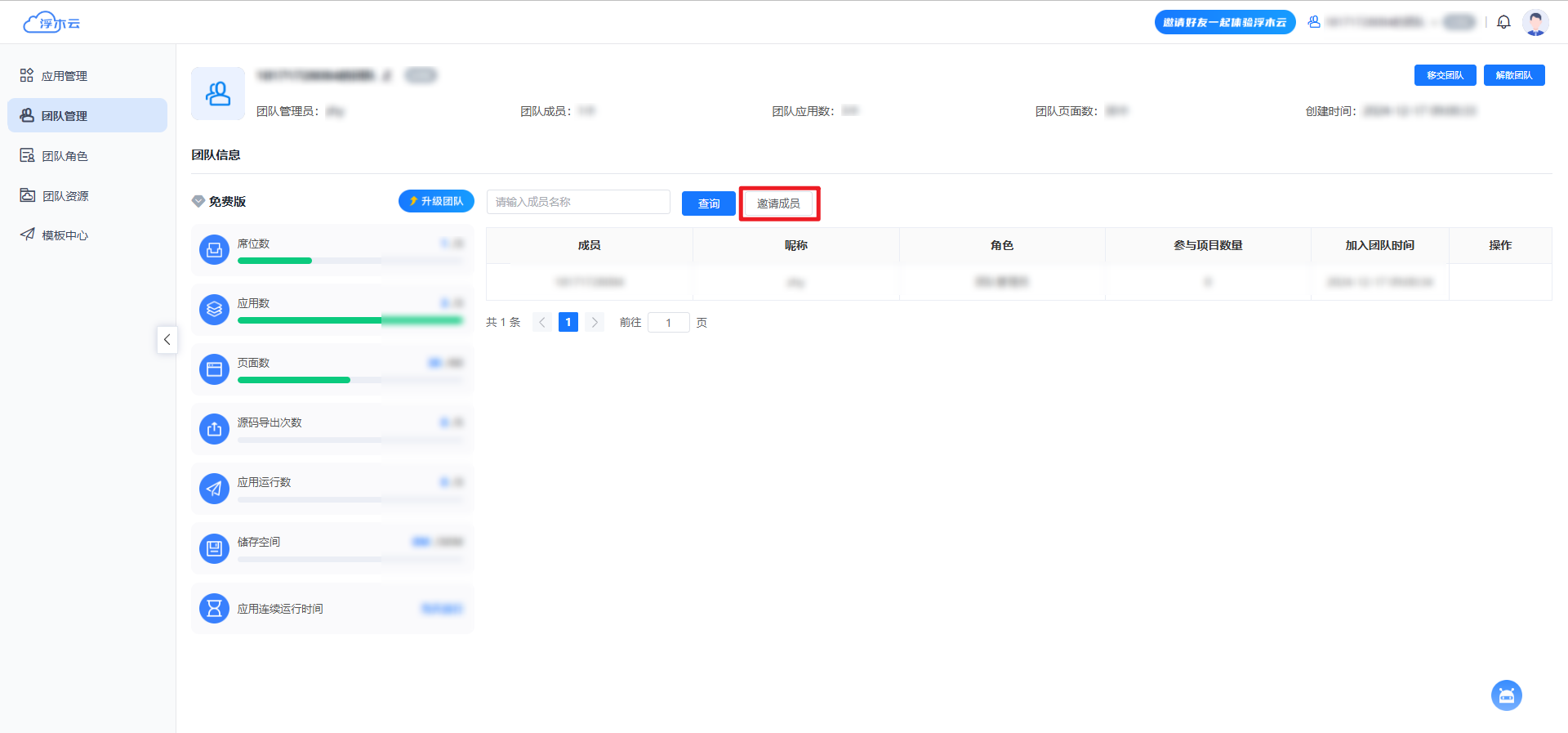Click the 应用数 usage progress bar
Viewport: 1568px width, 733px height.
point(350,320)
